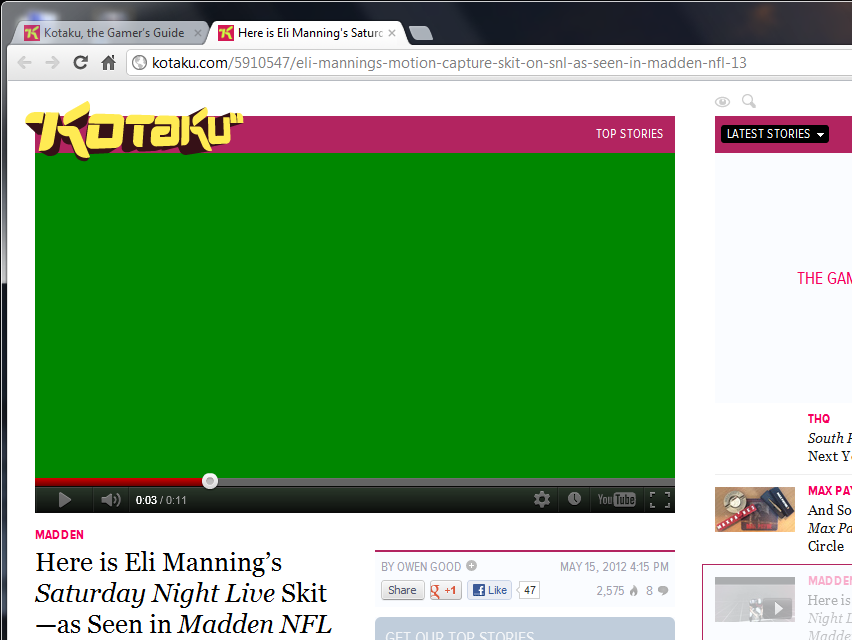Click the sidebar Madden story title
Screen dimensions: 852x640
point(829,618)
